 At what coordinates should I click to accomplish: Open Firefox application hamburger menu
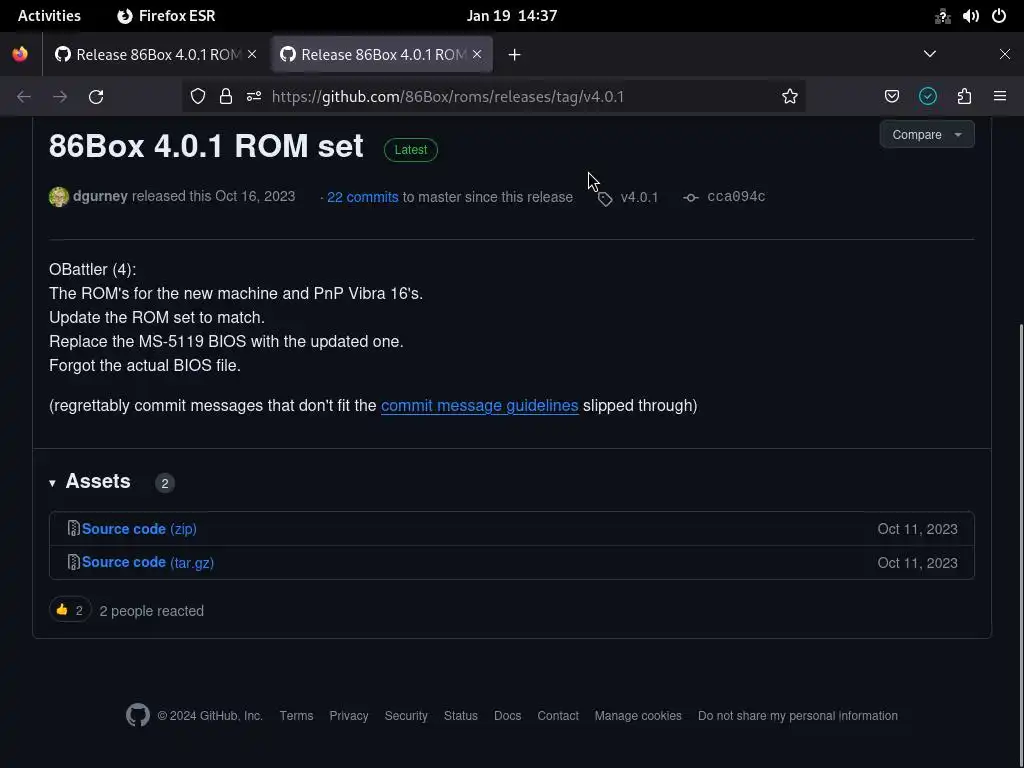click(1000, 97)
